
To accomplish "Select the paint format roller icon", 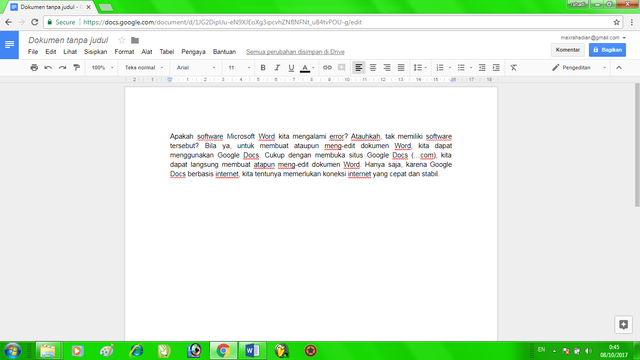I will pos(76,68).
